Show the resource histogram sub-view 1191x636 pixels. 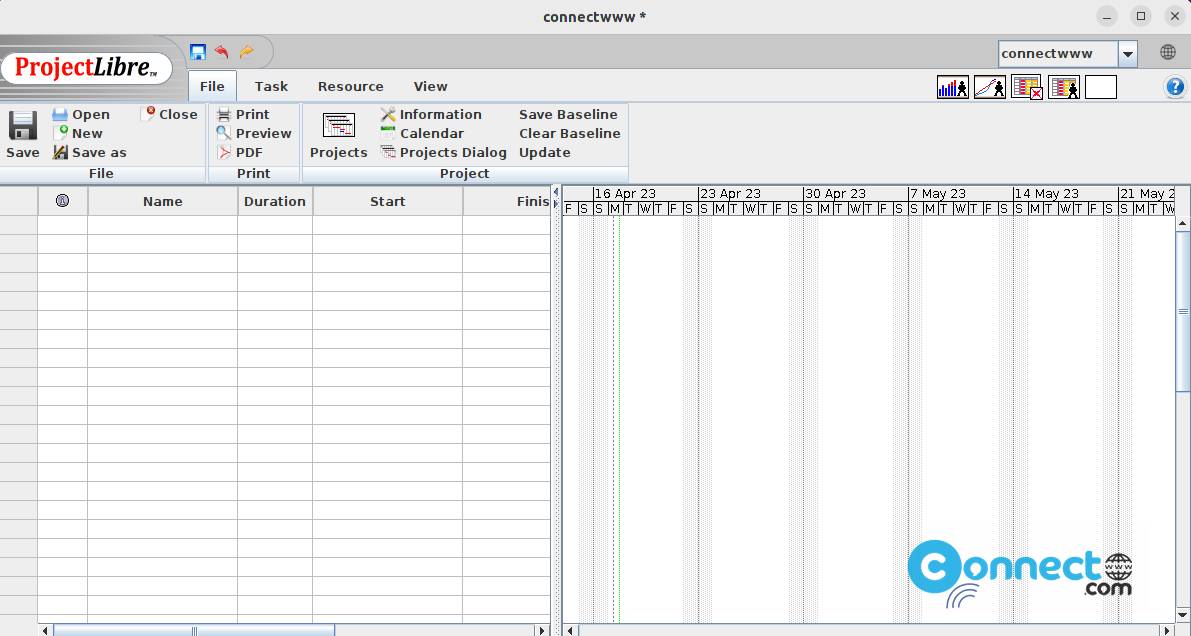click(x=952, y=87)
